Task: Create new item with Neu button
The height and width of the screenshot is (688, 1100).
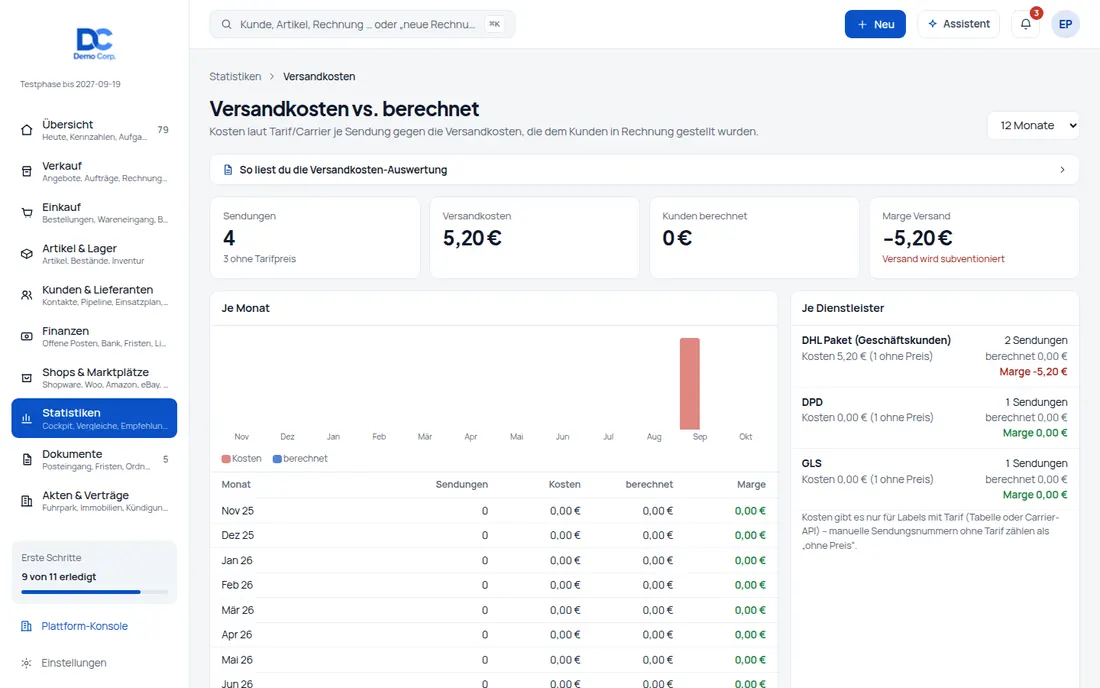Action: point(875,24)
